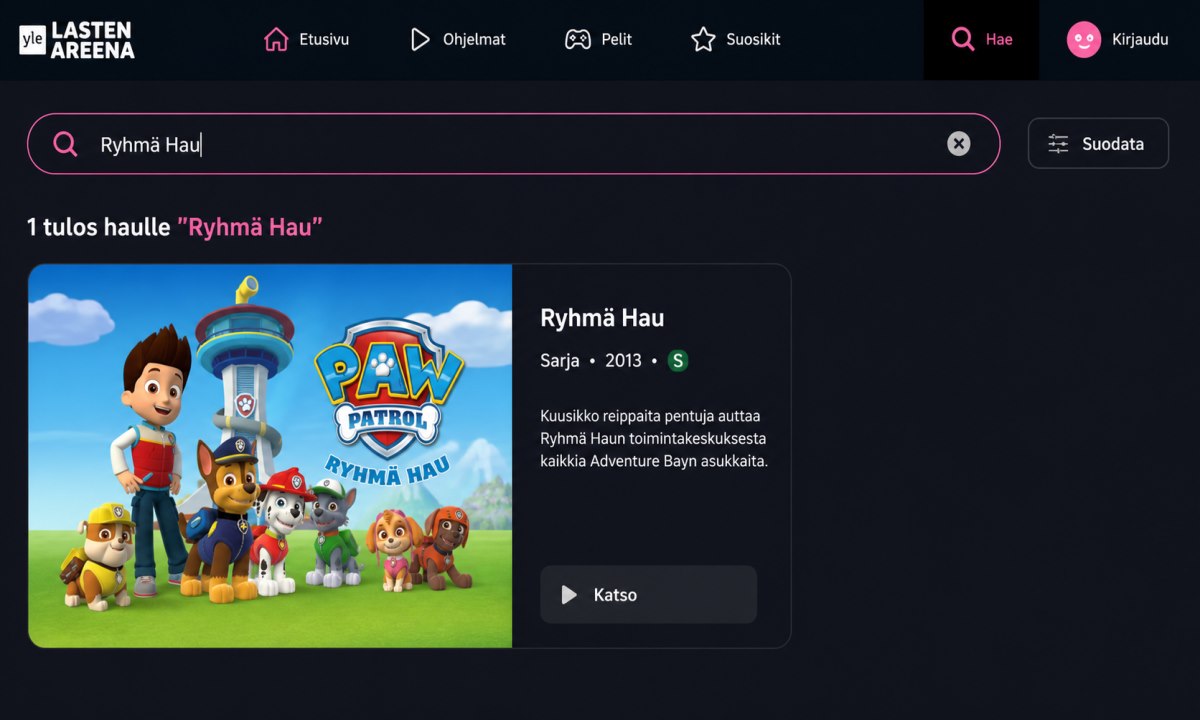Click the "2013" year text
This screenshot has width=1200, height=720.
pos(623,361)
